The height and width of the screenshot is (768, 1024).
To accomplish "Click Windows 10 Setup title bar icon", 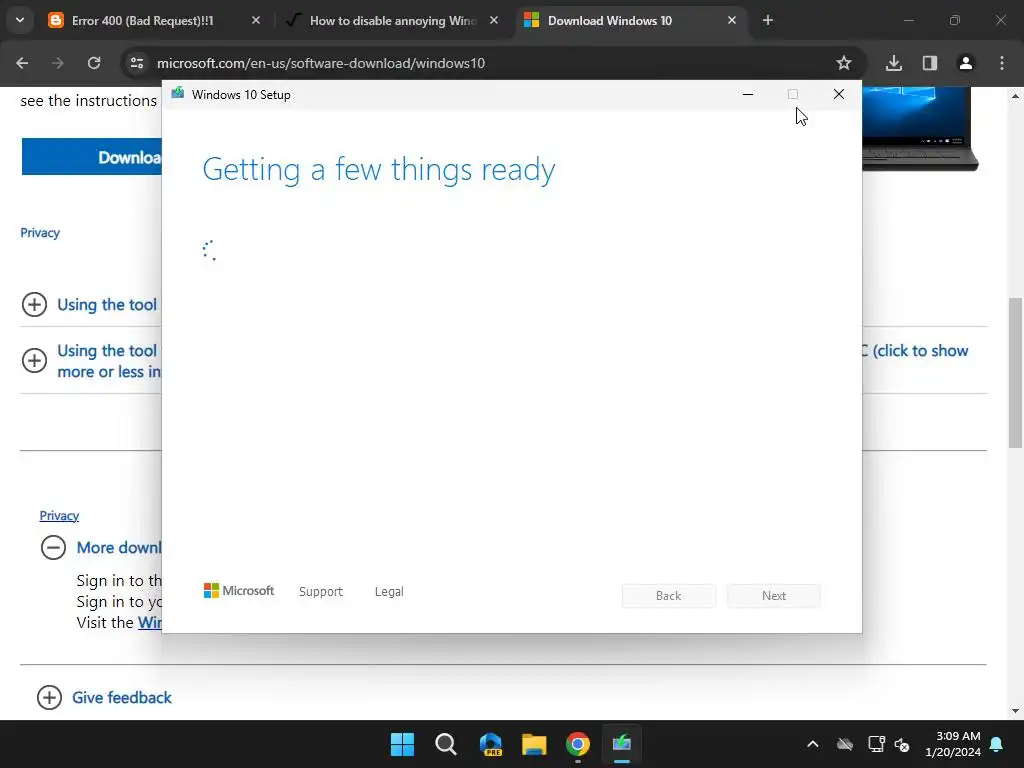I will point(178,94).
